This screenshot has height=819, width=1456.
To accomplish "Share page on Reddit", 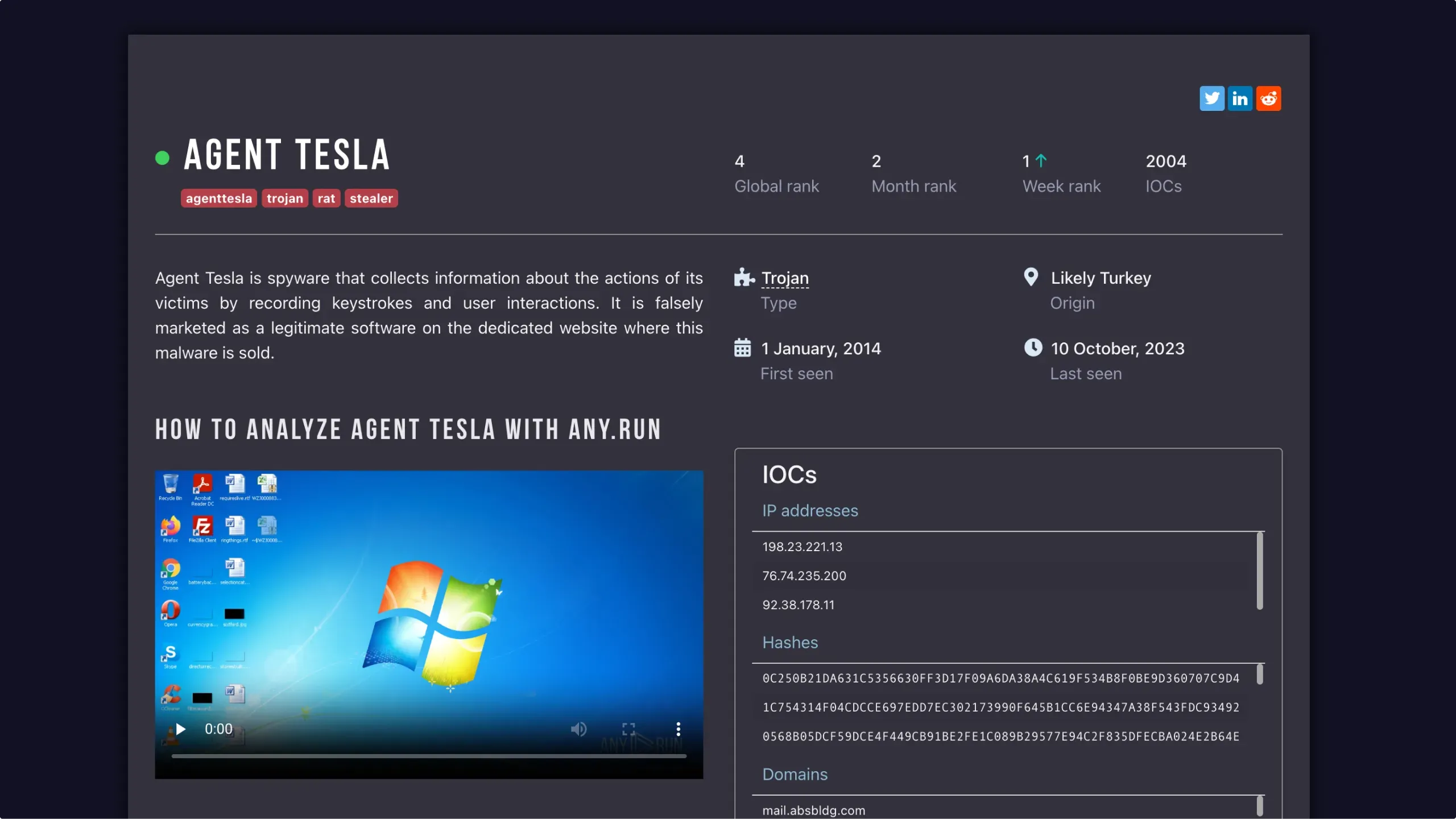I will (1268, 98).
